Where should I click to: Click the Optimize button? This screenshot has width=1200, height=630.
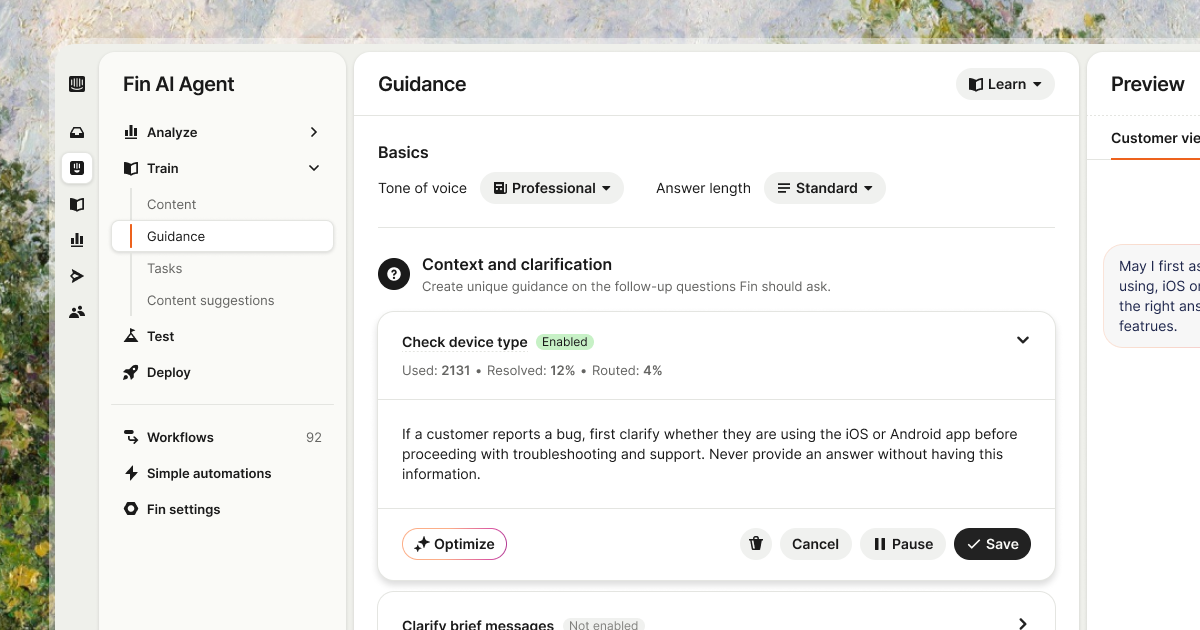coord(454,544)
